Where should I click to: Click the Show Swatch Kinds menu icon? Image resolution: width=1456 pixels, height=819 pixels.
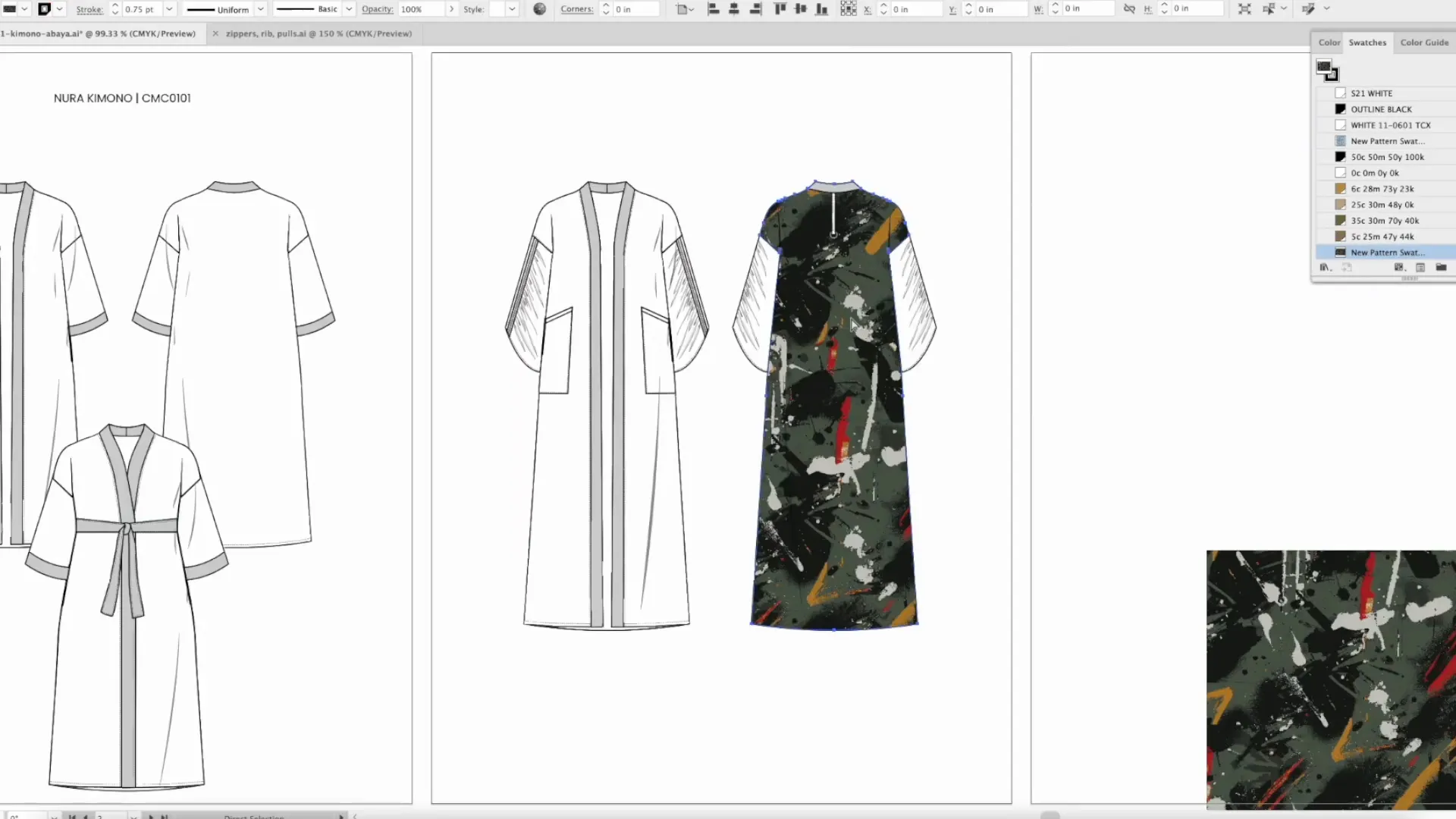[x=1399, y=268]
